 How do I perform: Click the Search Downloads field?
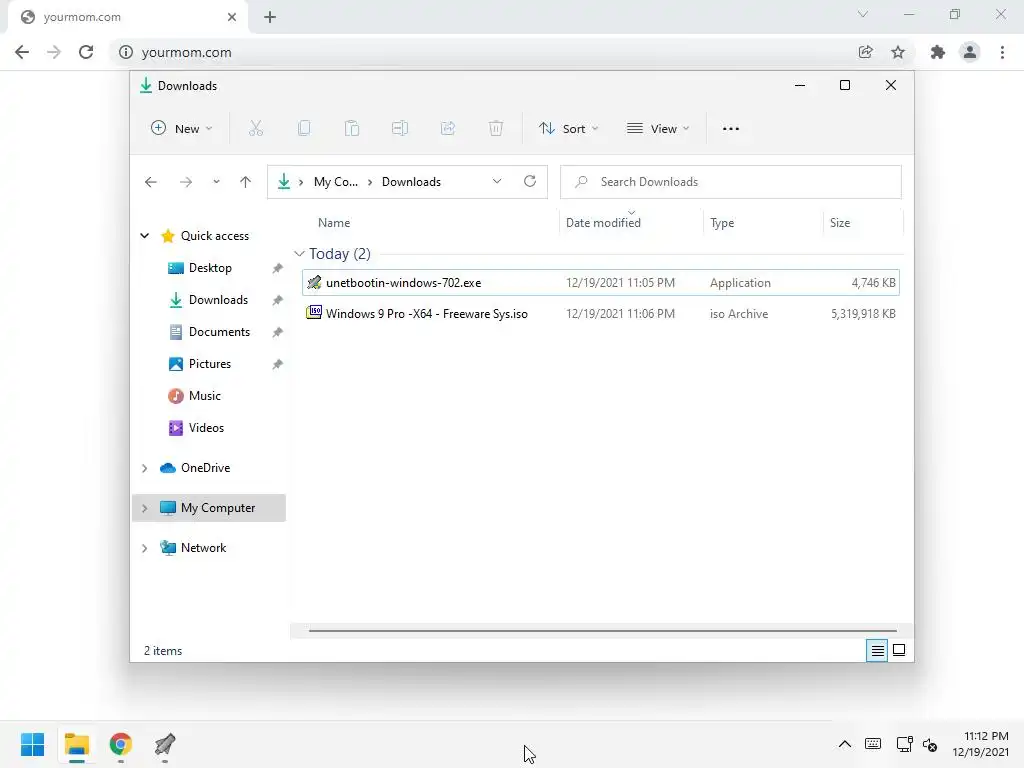point(731,182)
